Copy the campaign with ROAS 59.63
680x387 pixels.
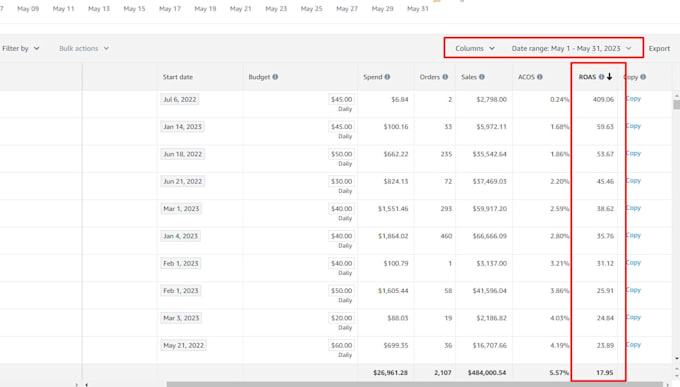[634, 126]
